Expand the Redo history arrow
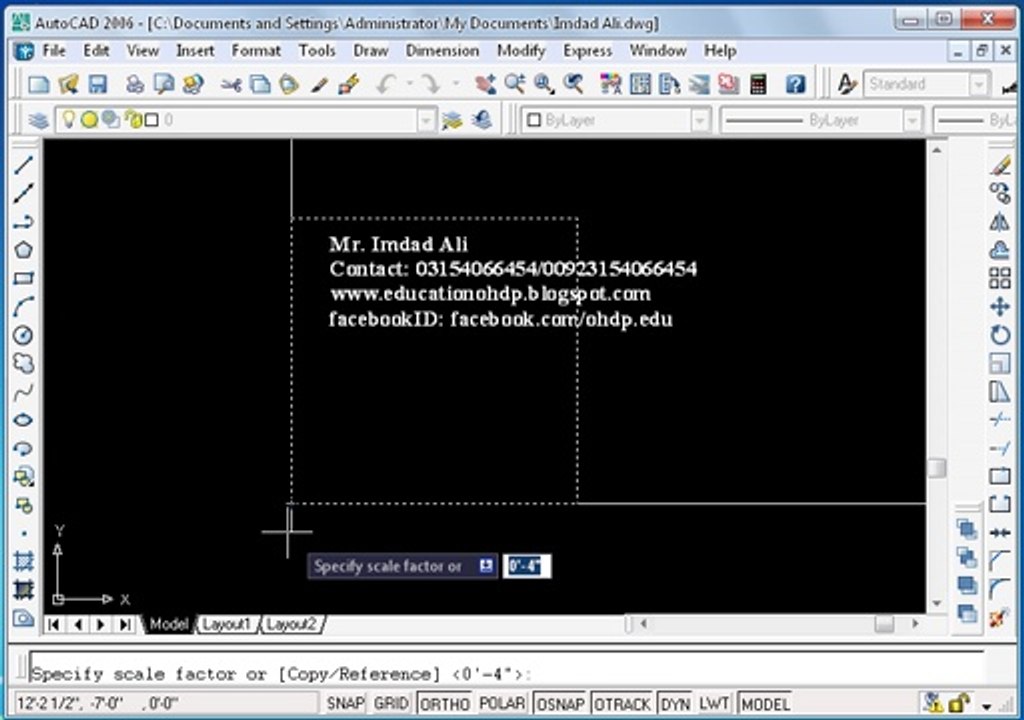Image resolution: width=1024 pixels, height=720 pixels. point(455,84)
